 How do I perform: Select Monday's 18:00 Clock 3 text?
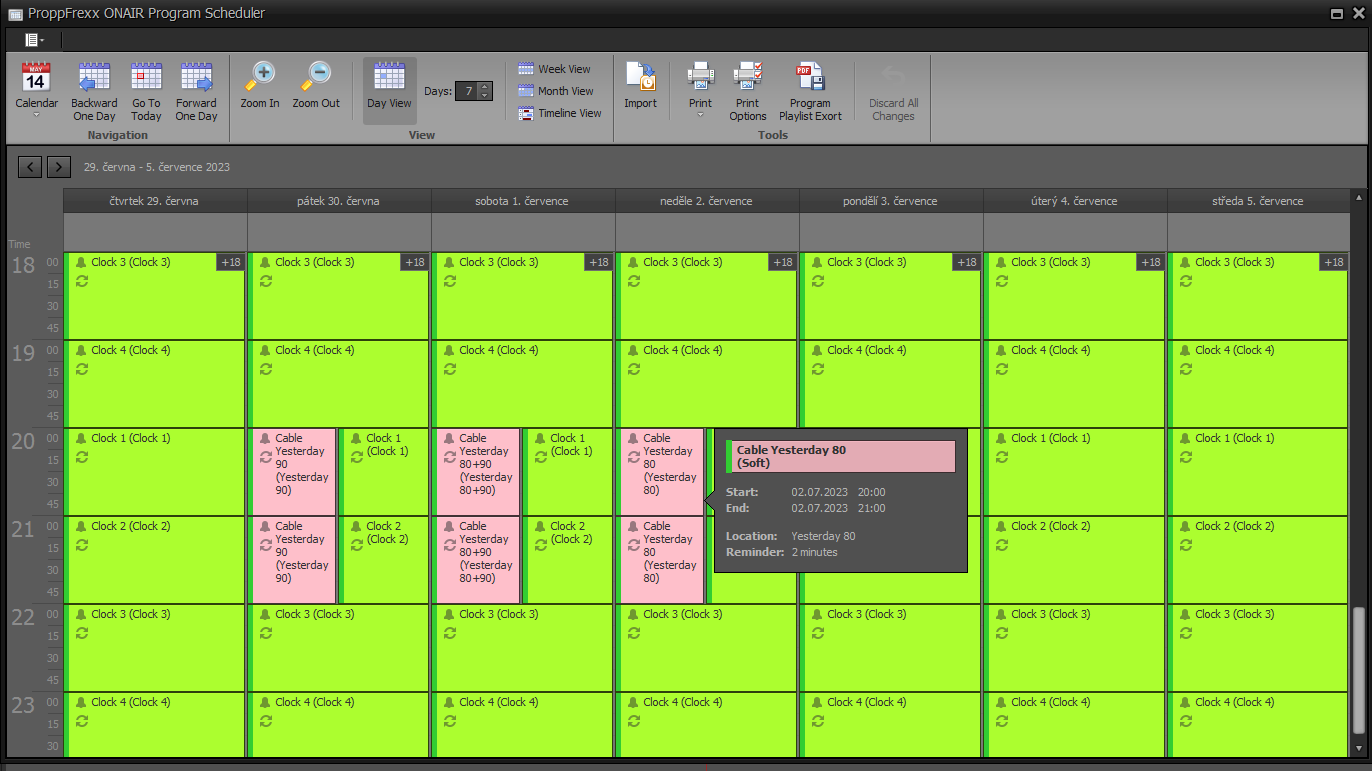[x=867, y=262]
